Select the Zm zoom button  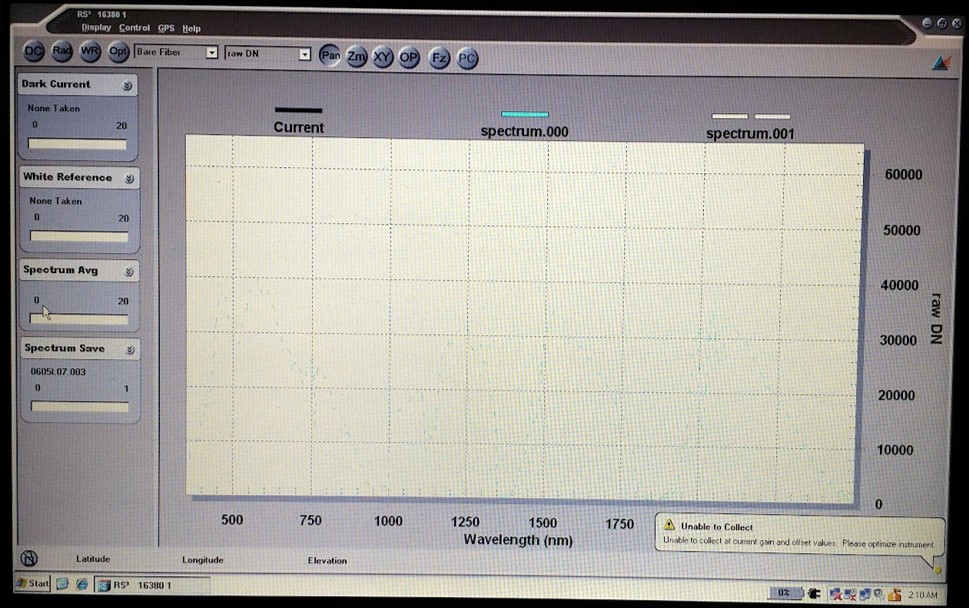[357, 57]
